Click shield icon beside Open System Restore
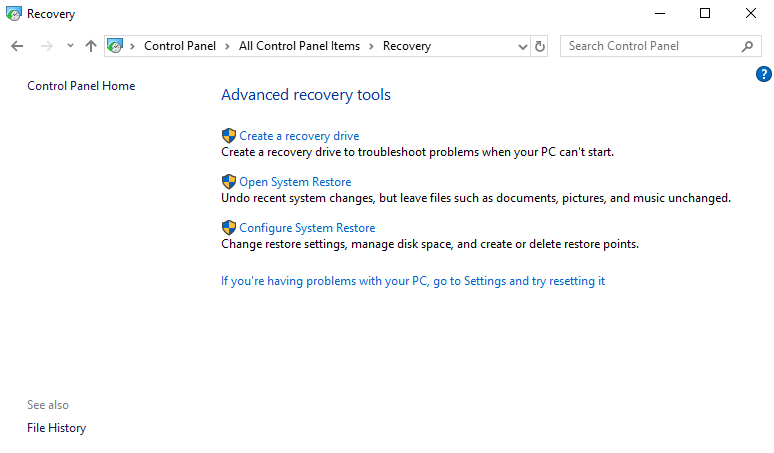This screenshot has width=774, height=453. (x=228, y=182)
